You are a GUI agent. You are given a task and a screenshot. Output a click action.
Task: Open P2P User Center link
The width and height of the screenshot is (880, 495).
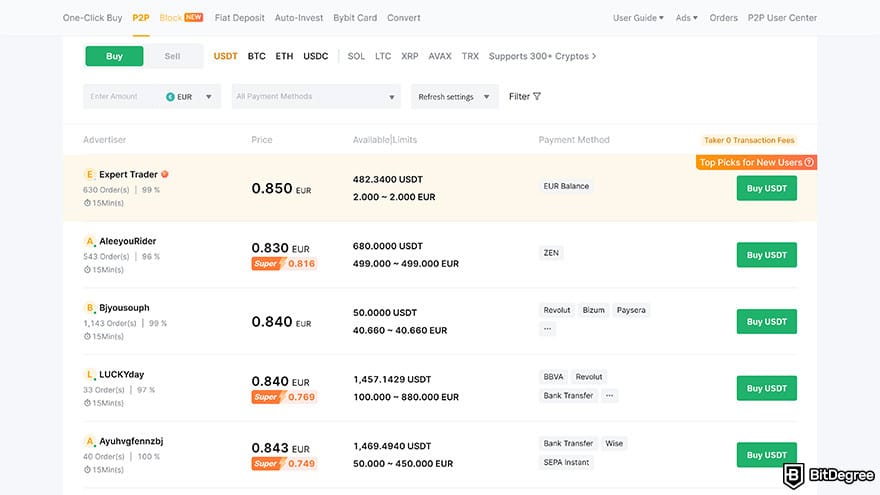tap(782, 18)
